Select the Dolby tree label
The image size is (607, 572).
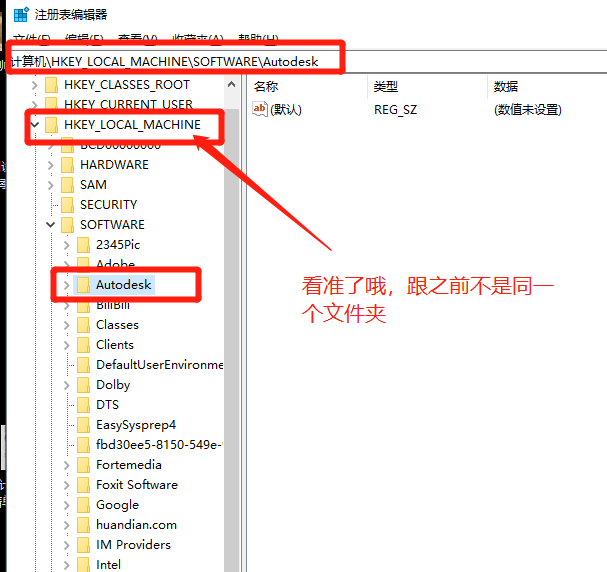tap(113, 385)
